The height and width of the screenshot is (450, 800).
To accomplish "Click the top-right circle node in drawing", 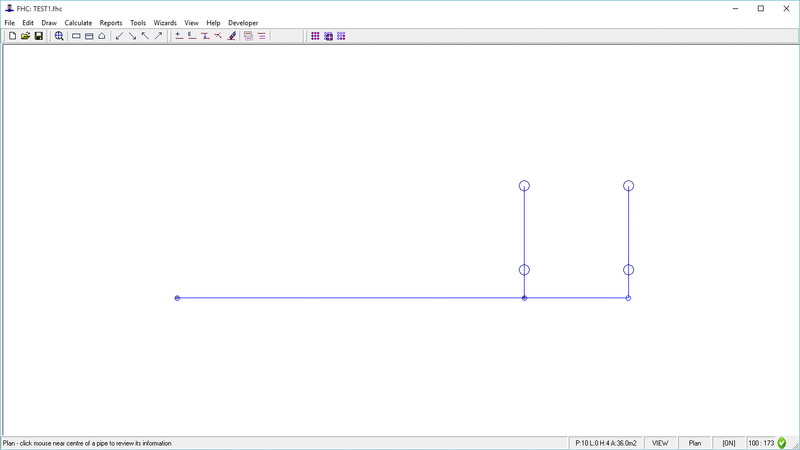I will pos(628,186).
